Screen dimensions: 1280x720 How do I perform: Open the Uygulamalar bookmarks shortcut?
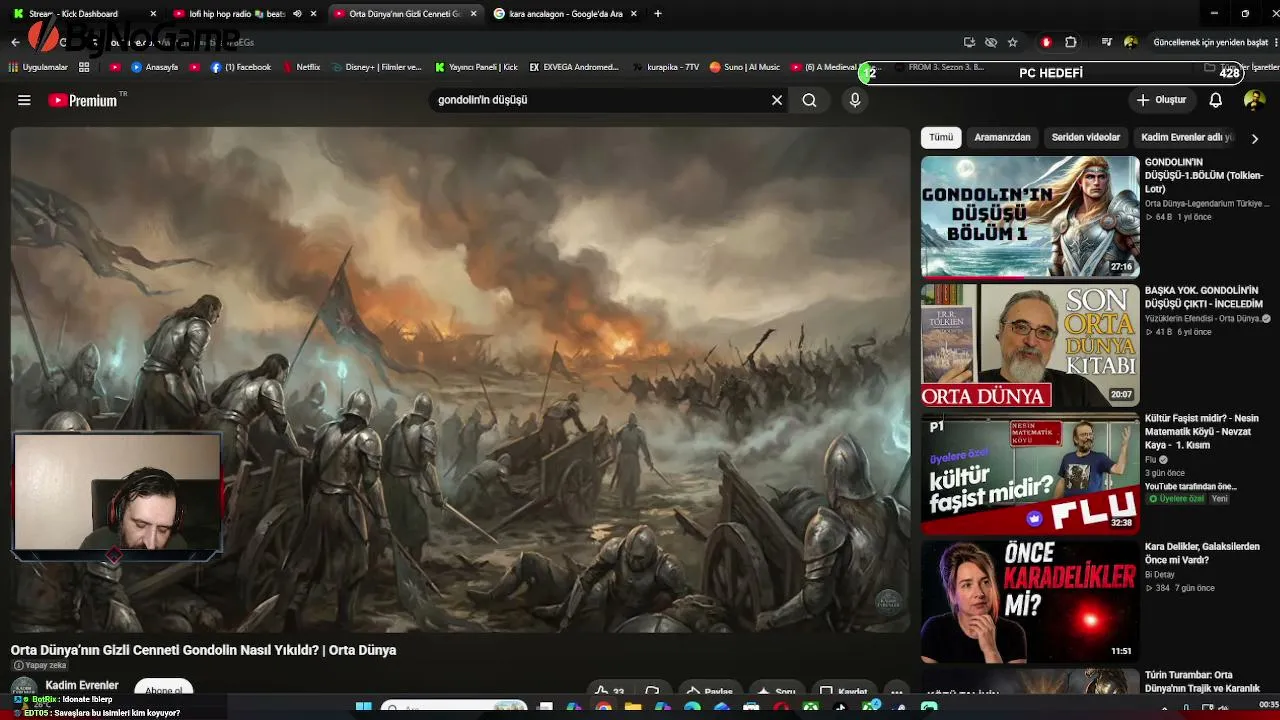point(38,67)
